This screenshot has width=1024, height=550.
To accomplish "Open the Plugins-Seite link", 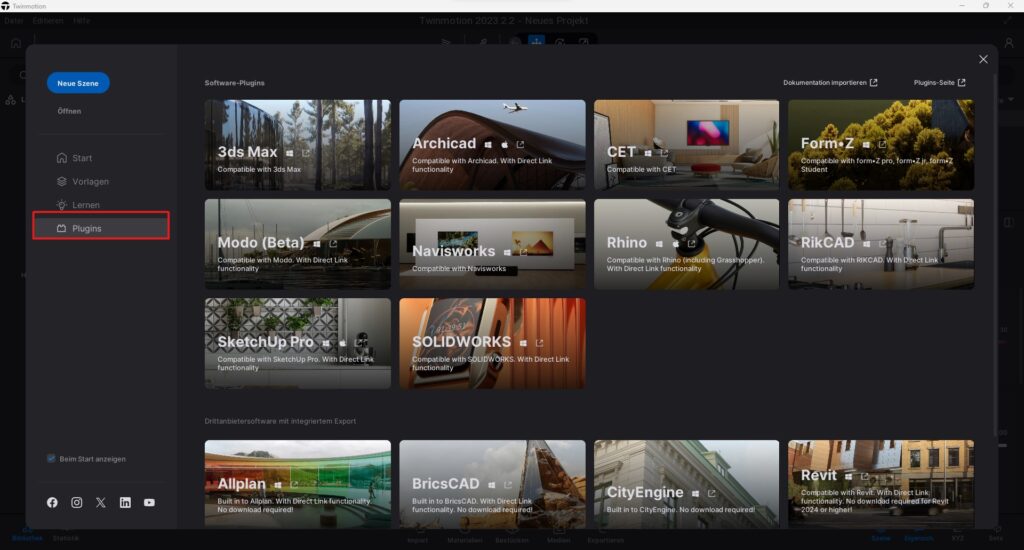I will (939, 83).
